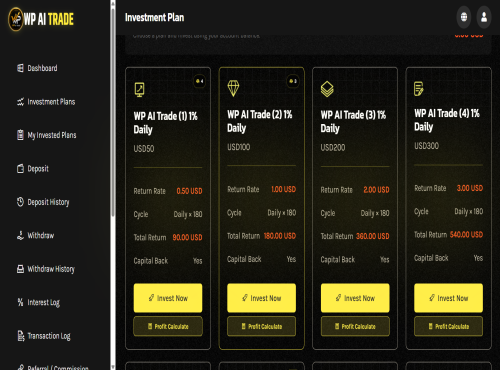The height and width of the screenshot is (370, 500).
Task: Click Invest Now for the USD300 plan
Action: pyautogui.click(x=448, y=298)
